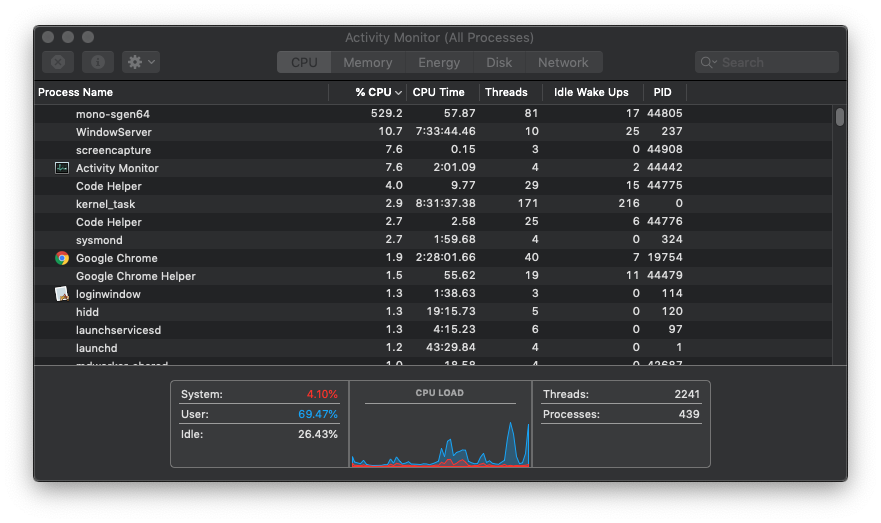This screenshot has width=881, height=523.
Task: Select the launchd process row
Action: click(433, 348)
